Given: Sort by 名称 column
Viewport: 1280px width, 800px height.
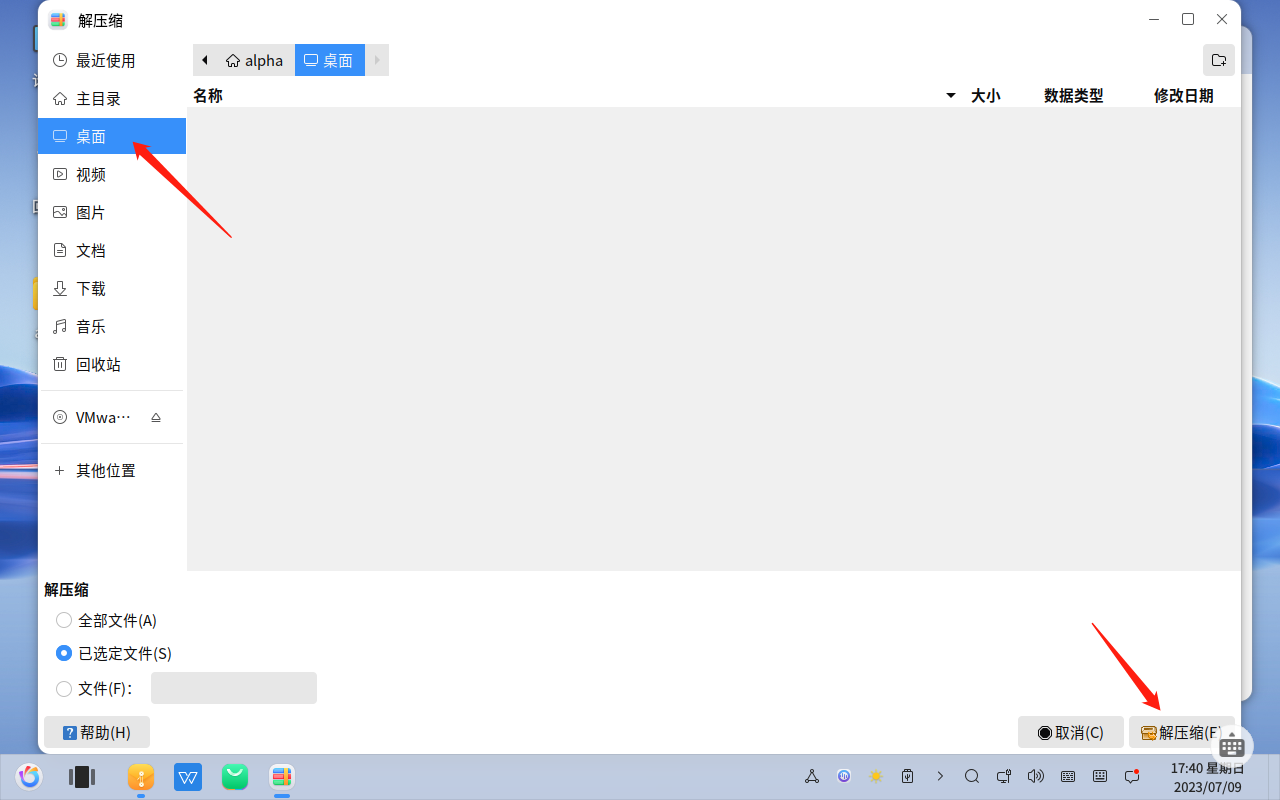Looking at the screenshot, I should pyautogui.click(x=208, y=95).
